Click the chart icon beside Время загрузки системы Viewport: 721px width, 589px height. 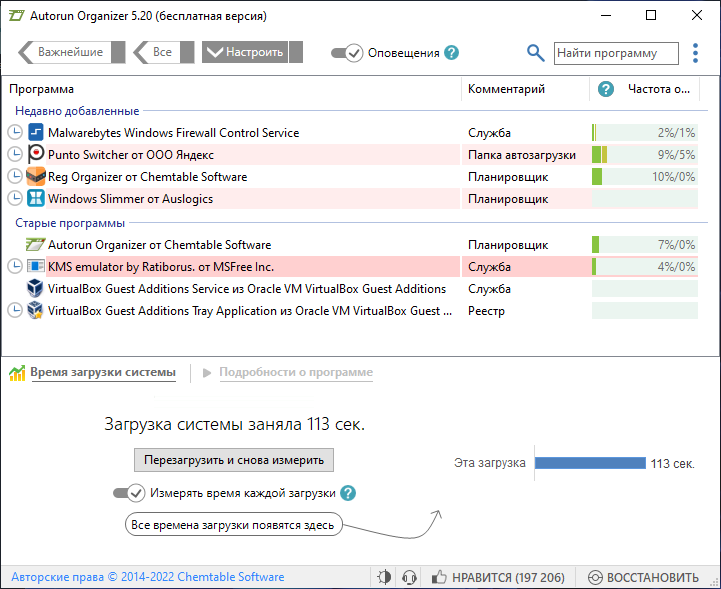pyautogui.click(x=17, y=373)
